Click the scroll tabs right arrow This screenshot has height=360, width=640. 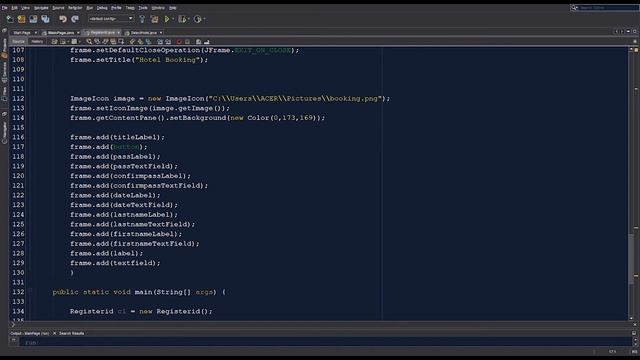click(622, 31)
